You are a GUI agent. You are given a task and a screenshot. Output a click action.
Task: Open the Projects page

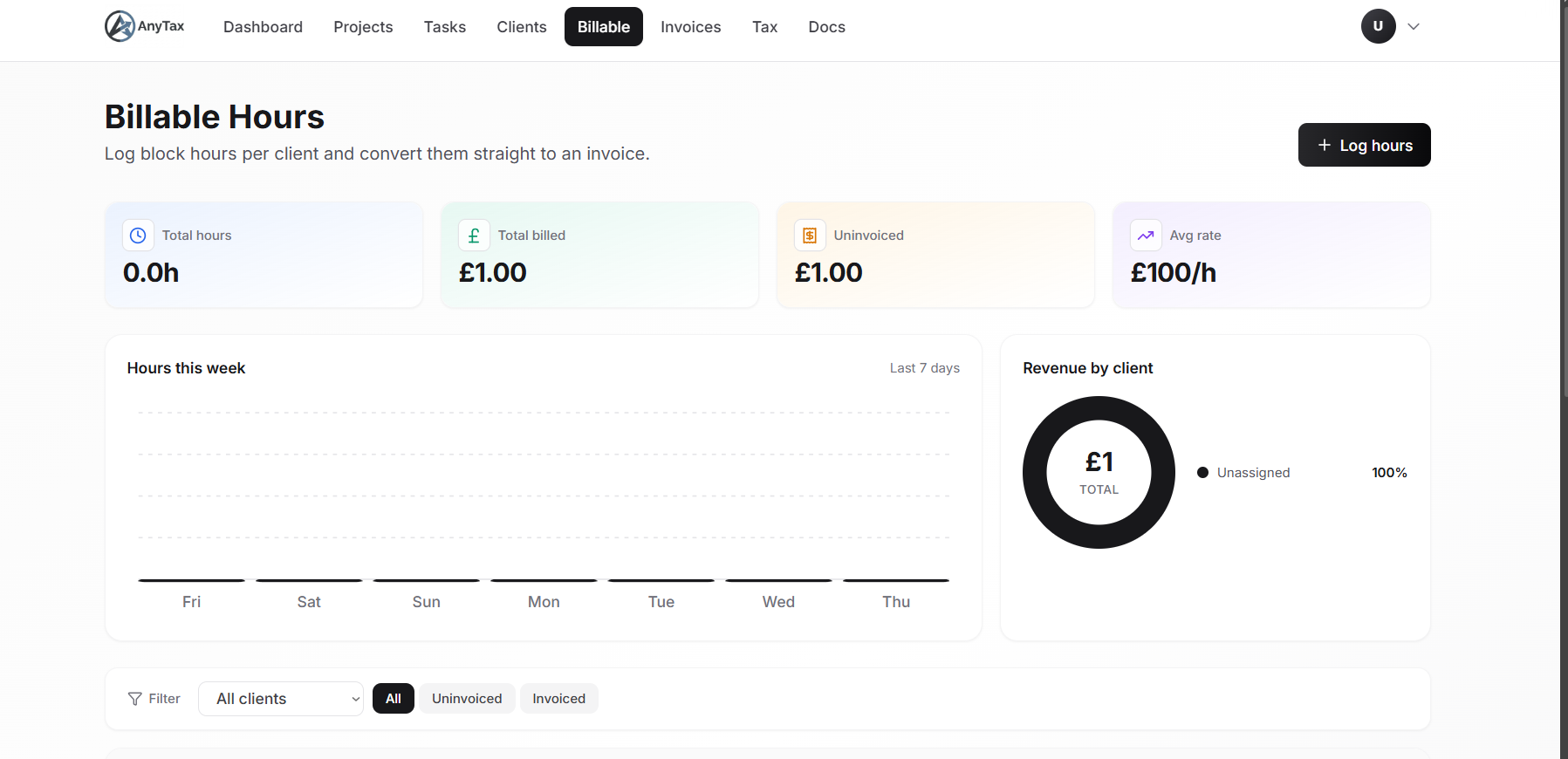pos(363,27)
